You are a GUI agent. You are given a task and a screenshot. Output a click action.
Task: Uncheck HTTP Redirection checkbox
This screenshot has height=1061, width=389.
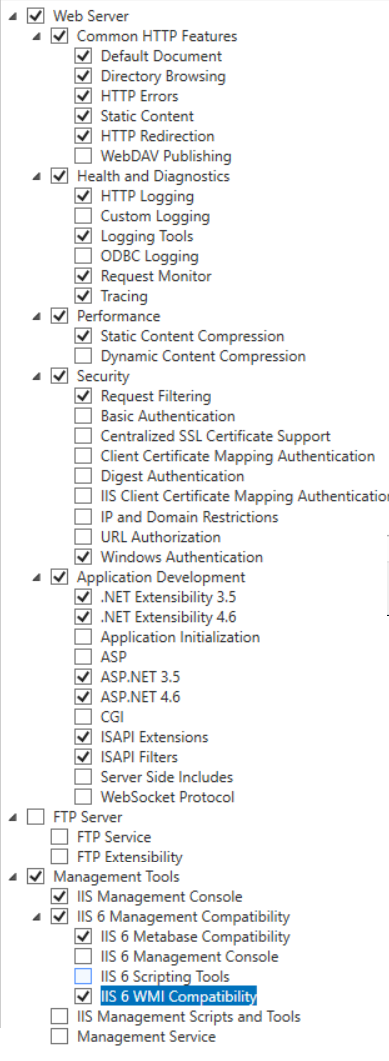click(x=83, y=135)
